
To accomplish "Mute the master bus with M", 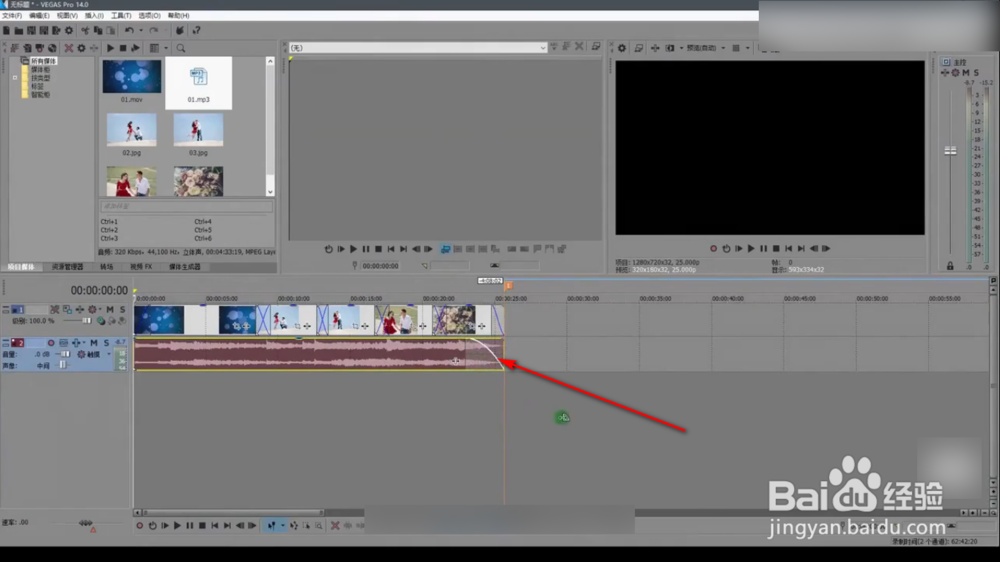I will click(x=966, y=73).
